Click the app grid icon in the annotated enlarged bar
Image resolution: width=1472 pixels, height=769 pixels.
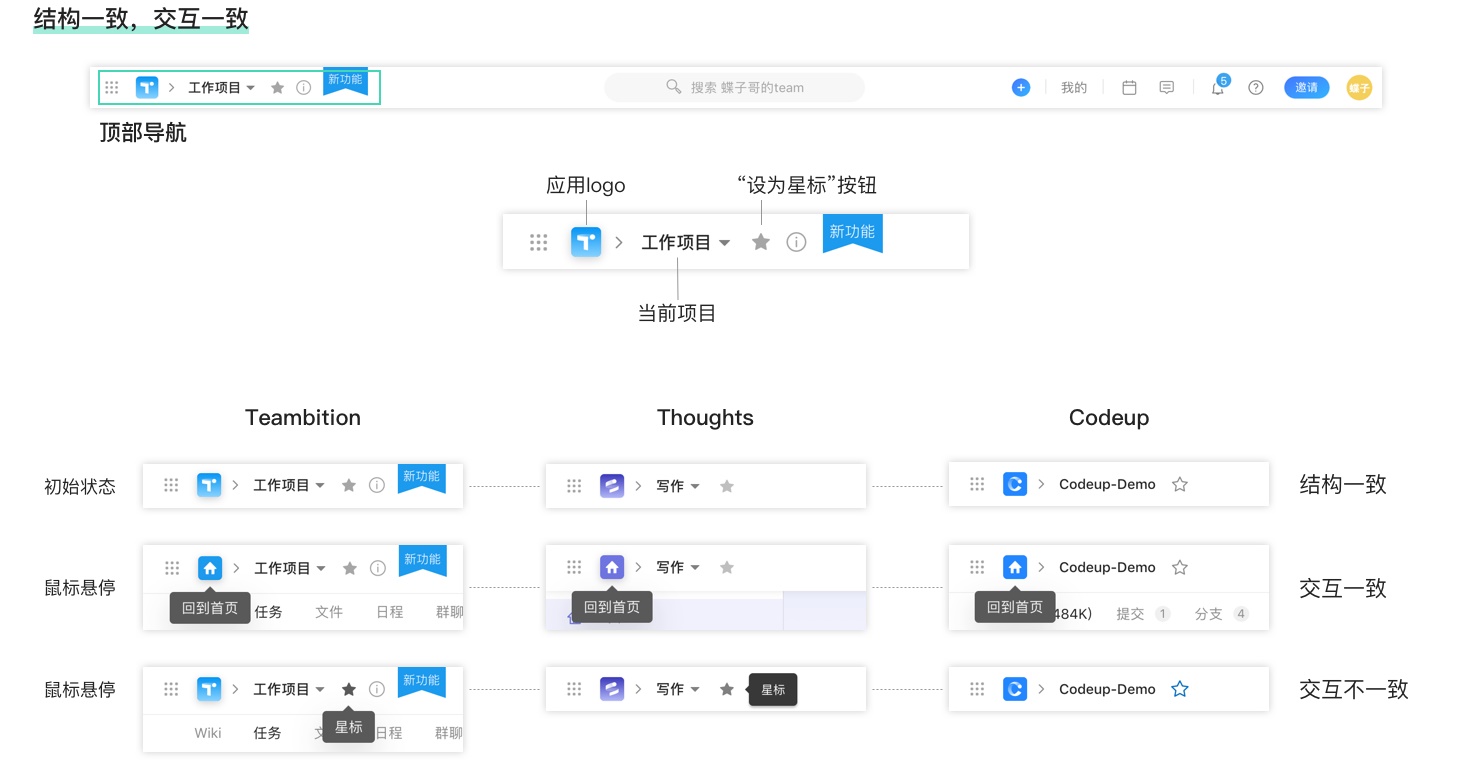[539, 242]
